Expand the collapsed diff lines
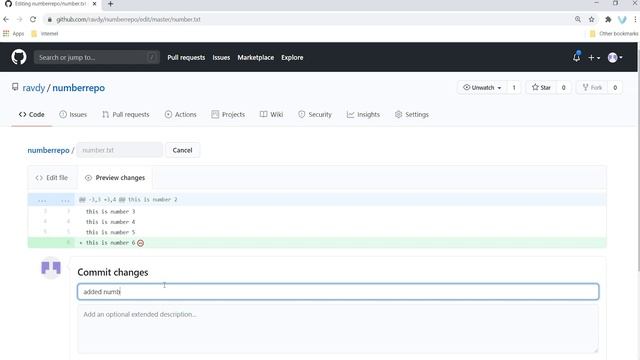 click(x=51, y=200)
